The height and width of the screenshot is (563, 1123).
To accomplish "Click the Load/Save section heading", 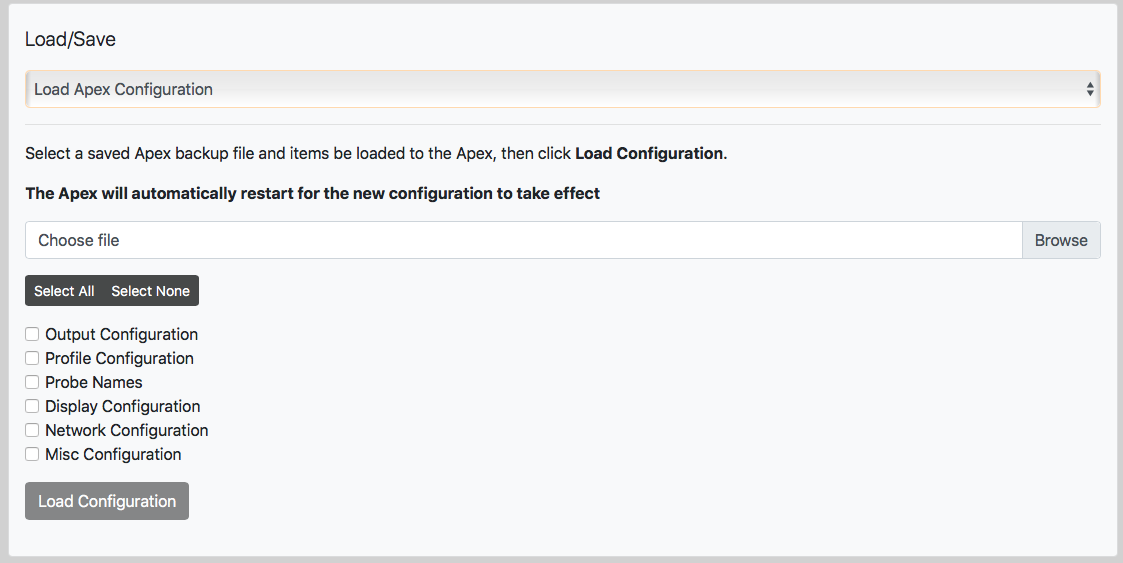I will click(x=70, y=40).
